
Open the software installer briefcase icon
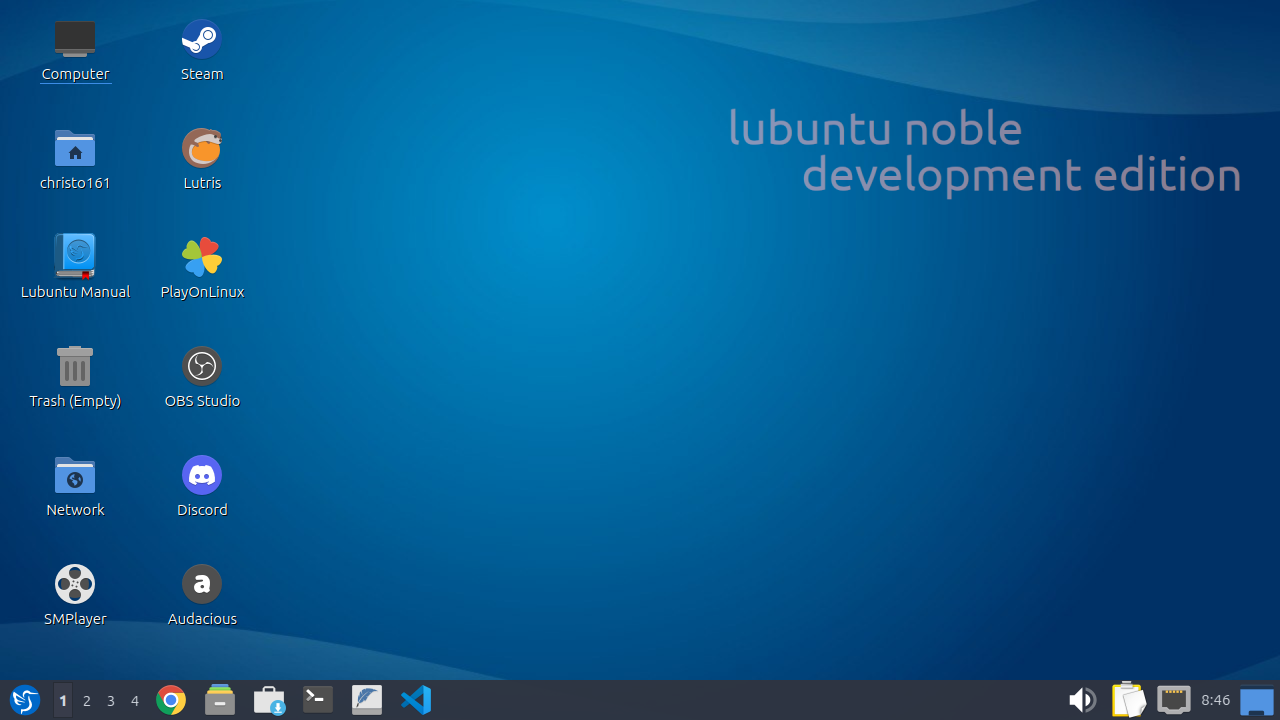[269, 700]
